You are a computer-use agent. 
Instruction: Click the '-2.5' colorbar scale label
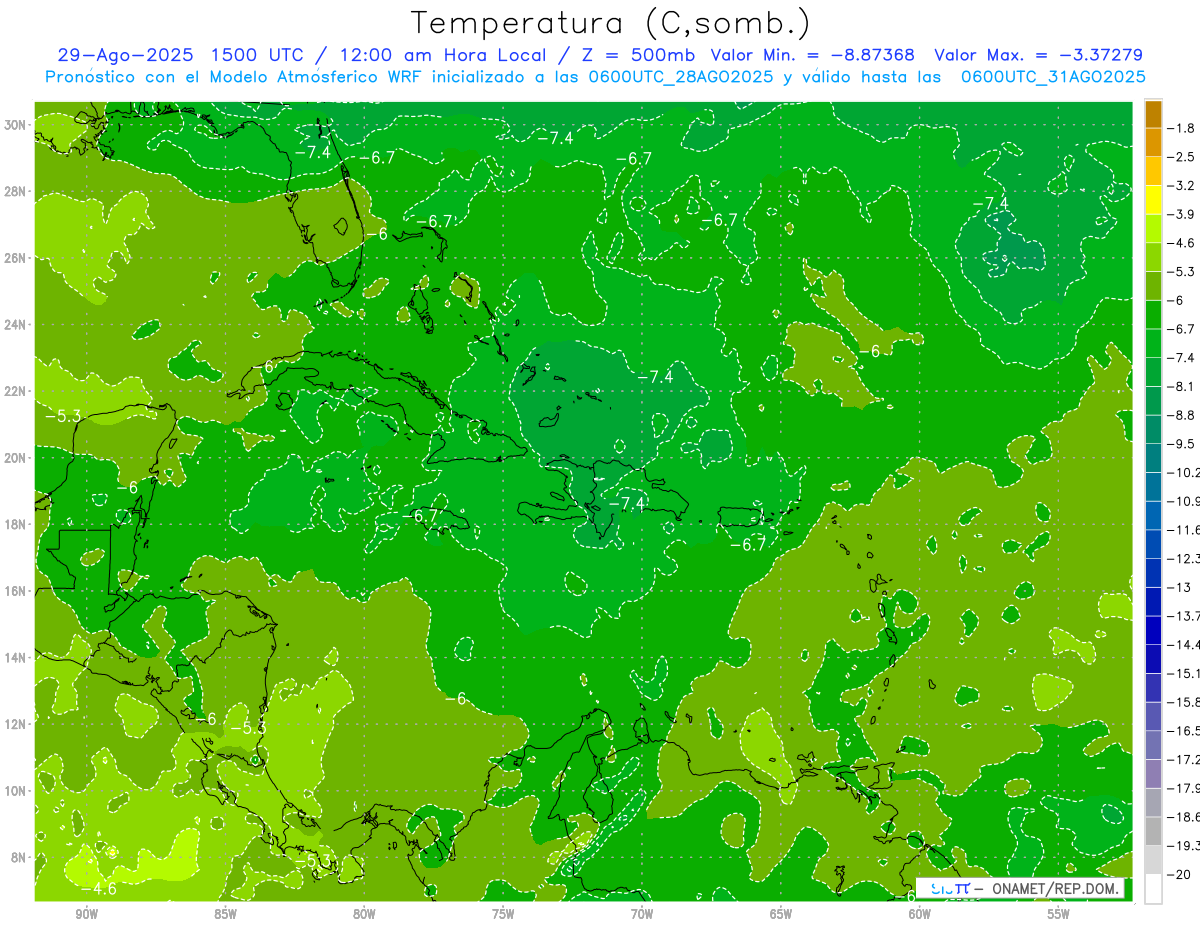[1183, 157]
